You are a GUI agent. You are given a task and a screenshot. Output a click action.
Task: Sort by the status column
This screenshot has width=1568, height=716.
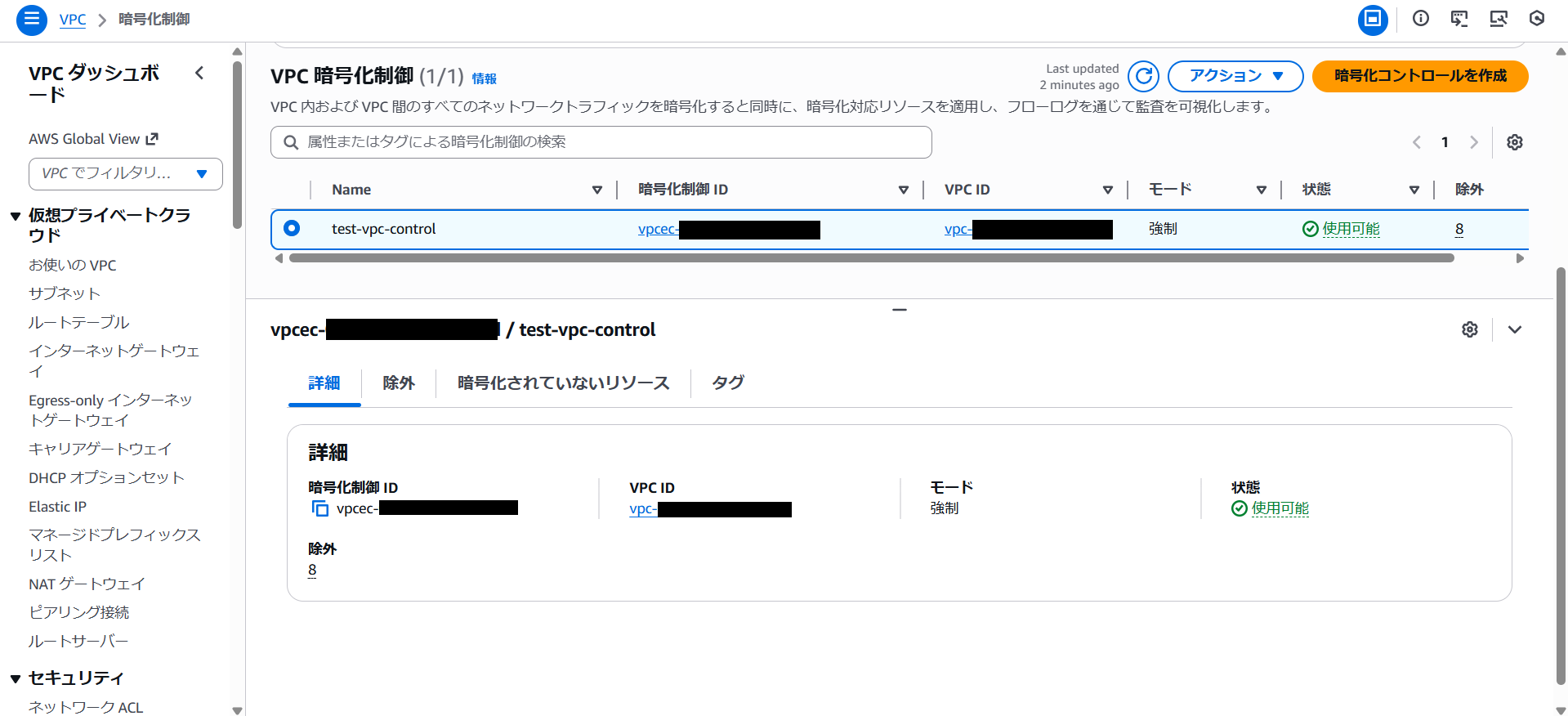tap(1414, 190)
